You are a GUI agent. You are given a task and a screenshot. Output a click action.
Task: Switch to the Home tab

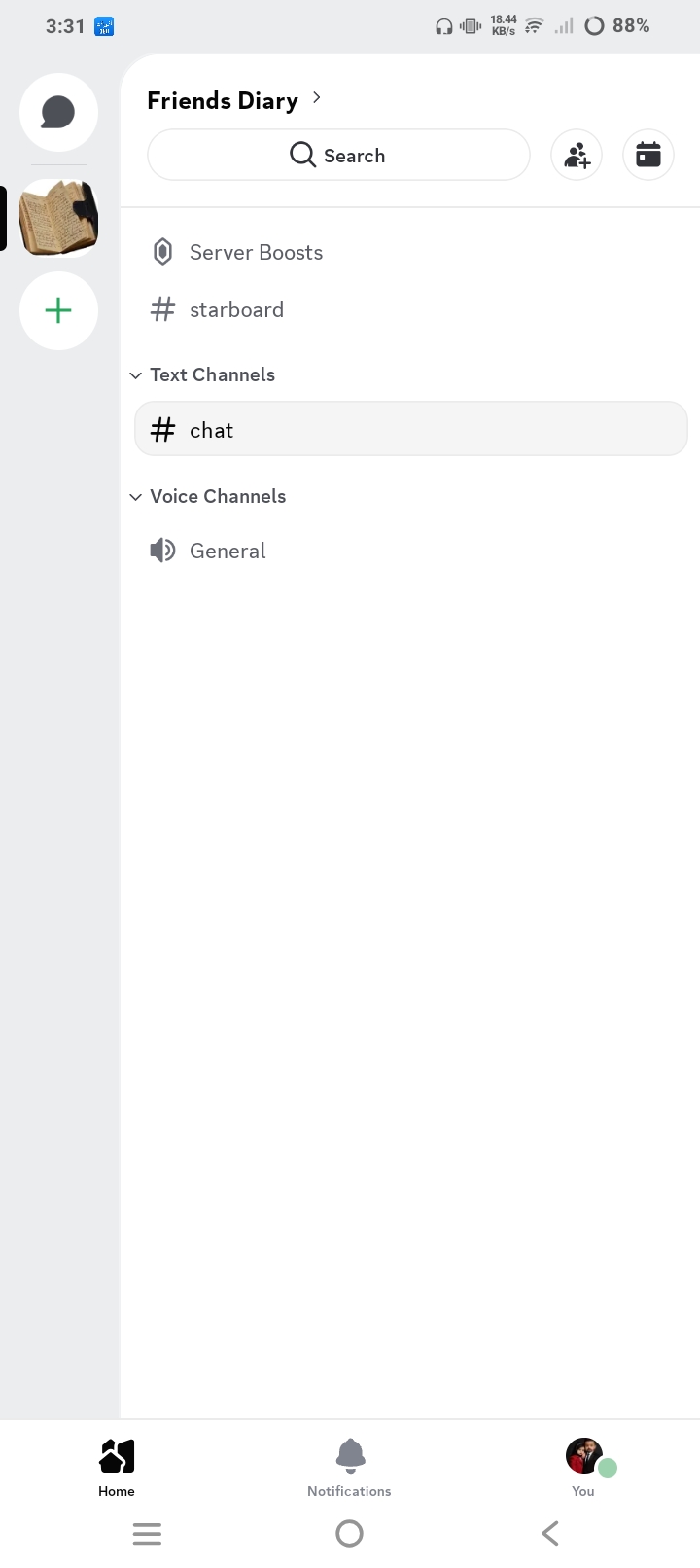pos(117,1469)
